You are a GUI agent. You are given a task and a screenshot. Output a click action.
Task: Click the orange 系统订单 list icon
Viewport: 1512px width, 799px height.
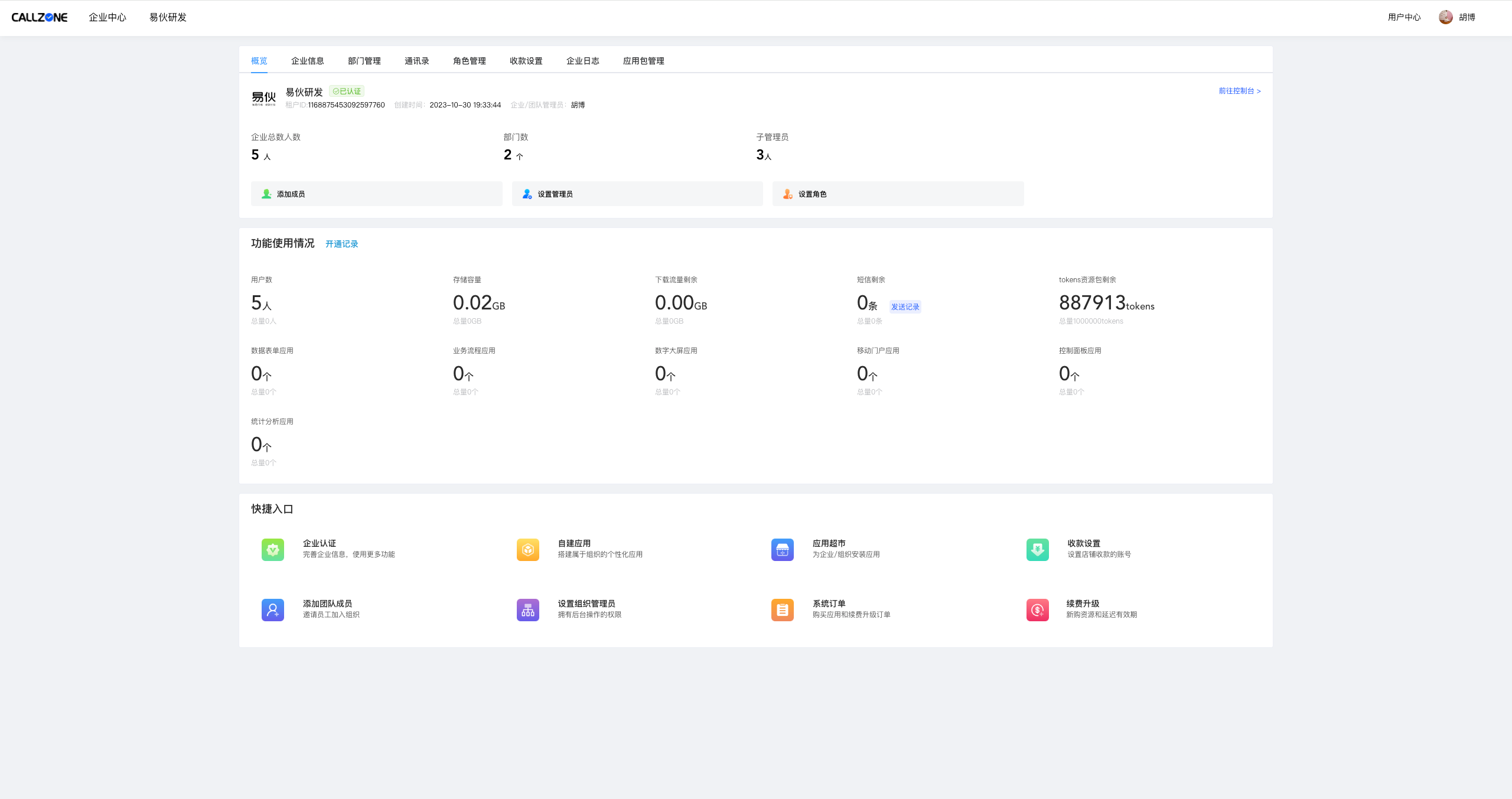782,609
